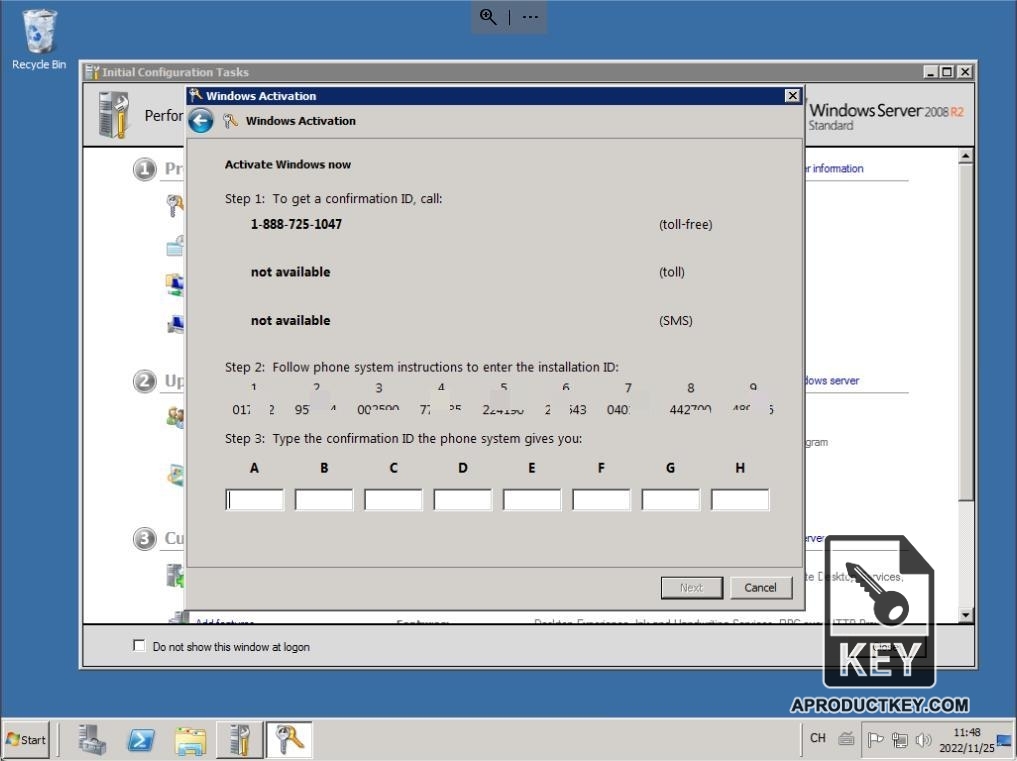Minimize the Initial Configuration Tasks window
This screenshot has width=1017, height=761.
930,72
